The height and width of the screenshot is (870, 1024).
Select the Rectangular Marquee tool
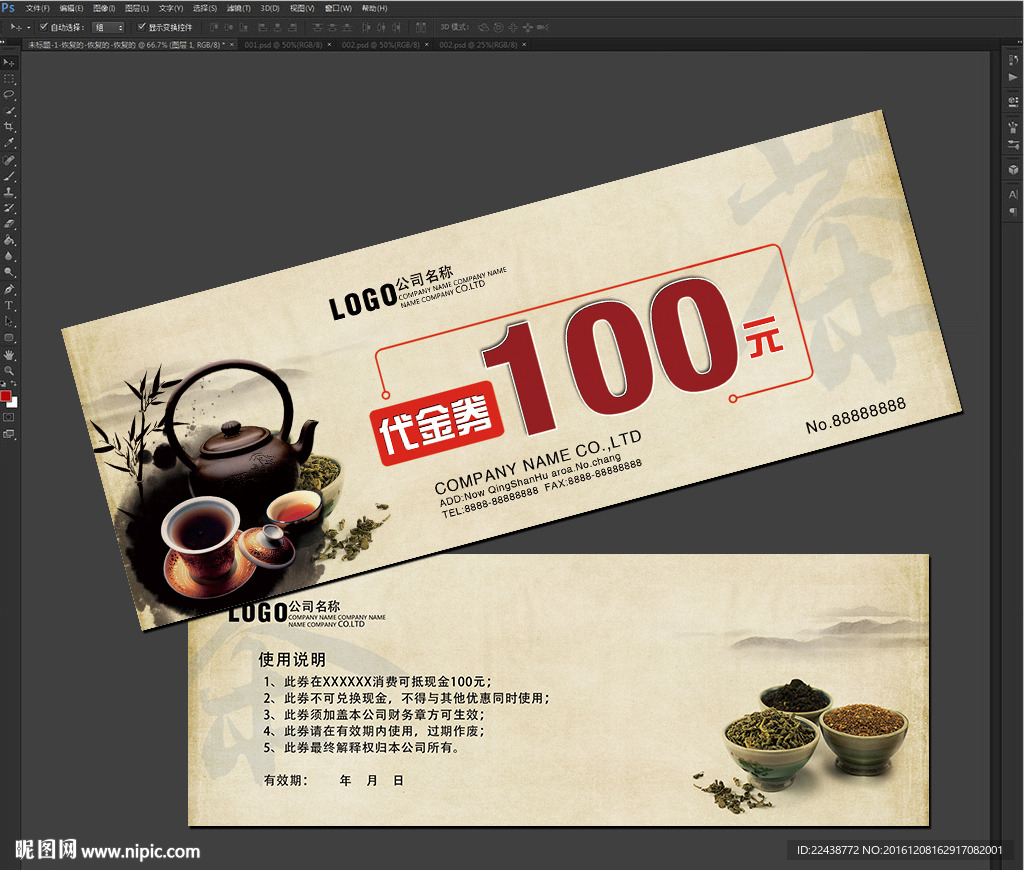coord(9,78)
